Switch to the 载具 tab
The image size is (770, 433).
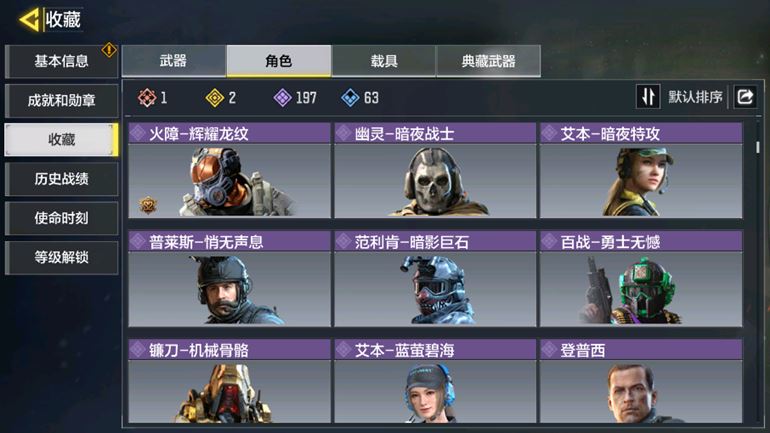click(384, 61)
